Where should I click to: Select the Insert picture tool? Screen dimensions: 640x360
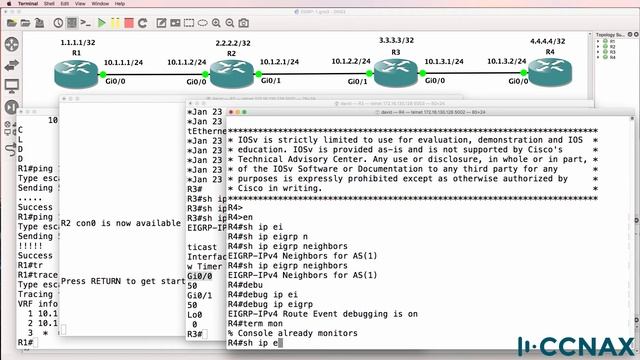coord(175,23)
